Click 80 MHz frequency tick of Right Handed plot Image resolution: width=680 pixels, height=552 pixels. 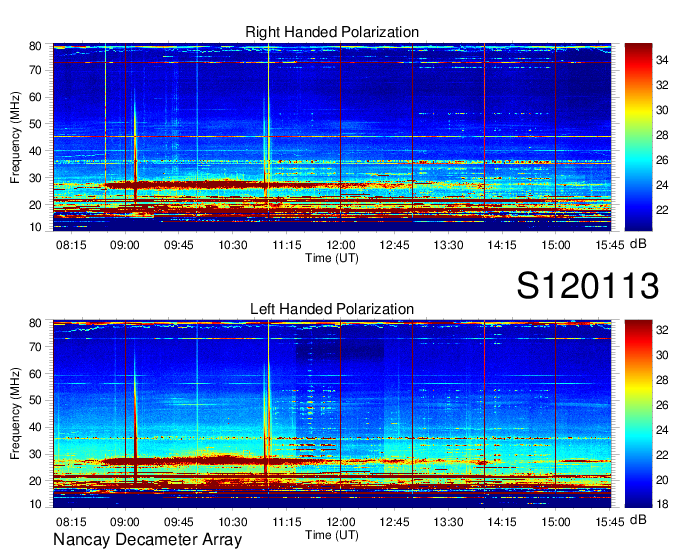point(35,46)
